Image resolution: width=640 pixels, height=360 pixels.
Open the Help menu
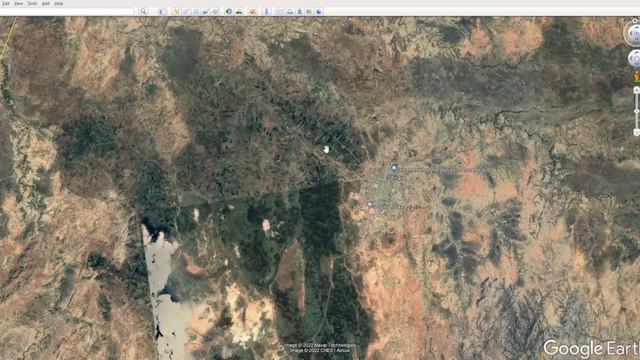[59, 3]
